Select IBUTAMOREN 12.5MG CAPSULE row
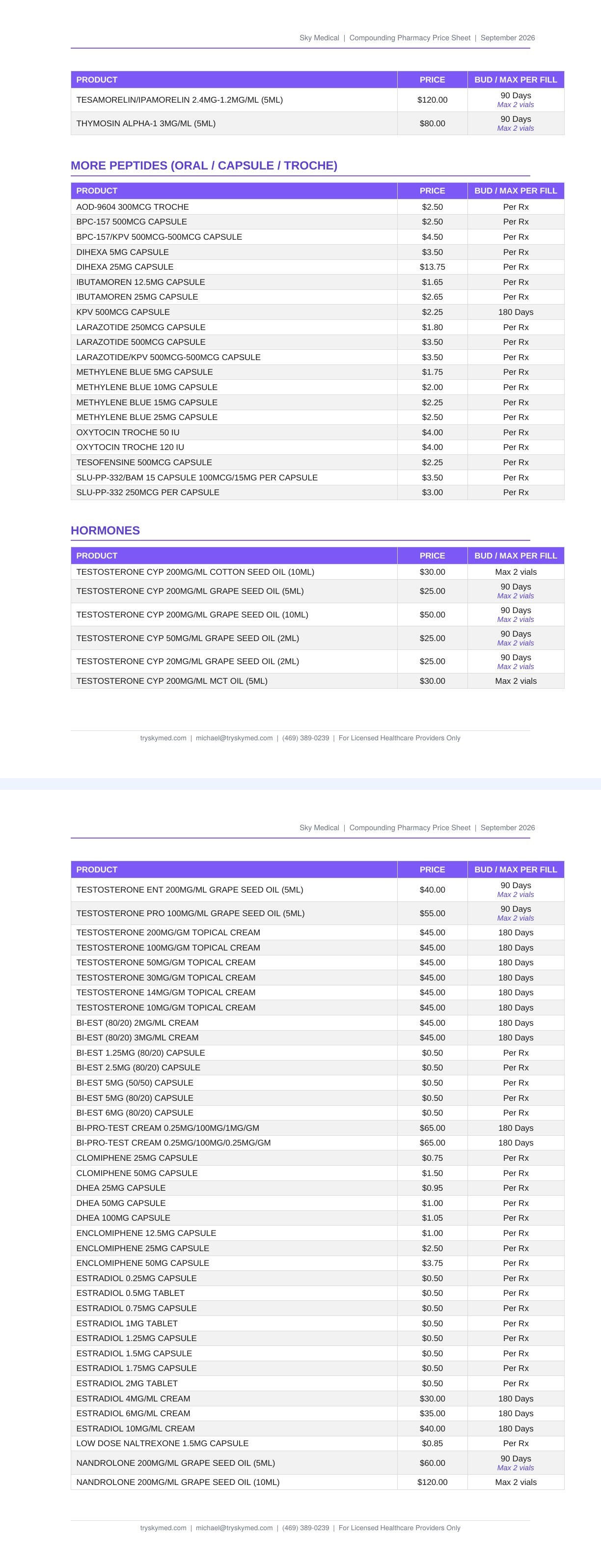The height and width of the screenshot is (1568, 601). coord(318,282)
